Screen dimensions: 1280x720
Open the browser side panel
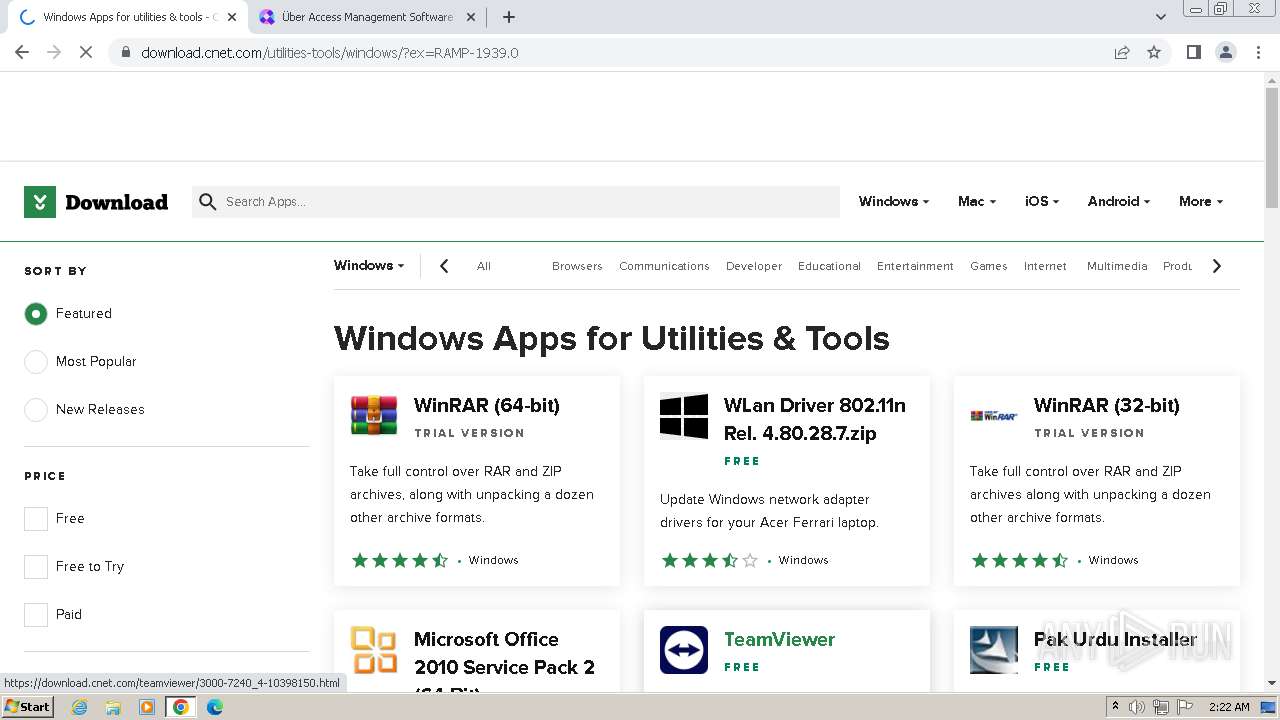[x=1193, y=52]
